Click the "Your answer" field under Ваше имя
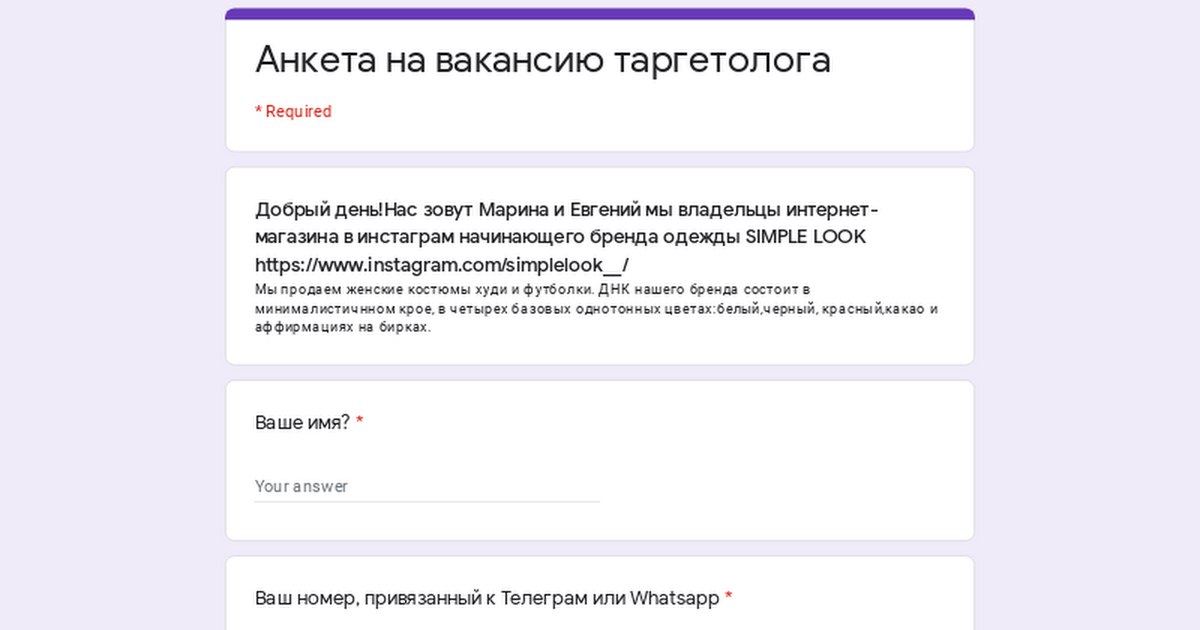 [x=427, y=487]
